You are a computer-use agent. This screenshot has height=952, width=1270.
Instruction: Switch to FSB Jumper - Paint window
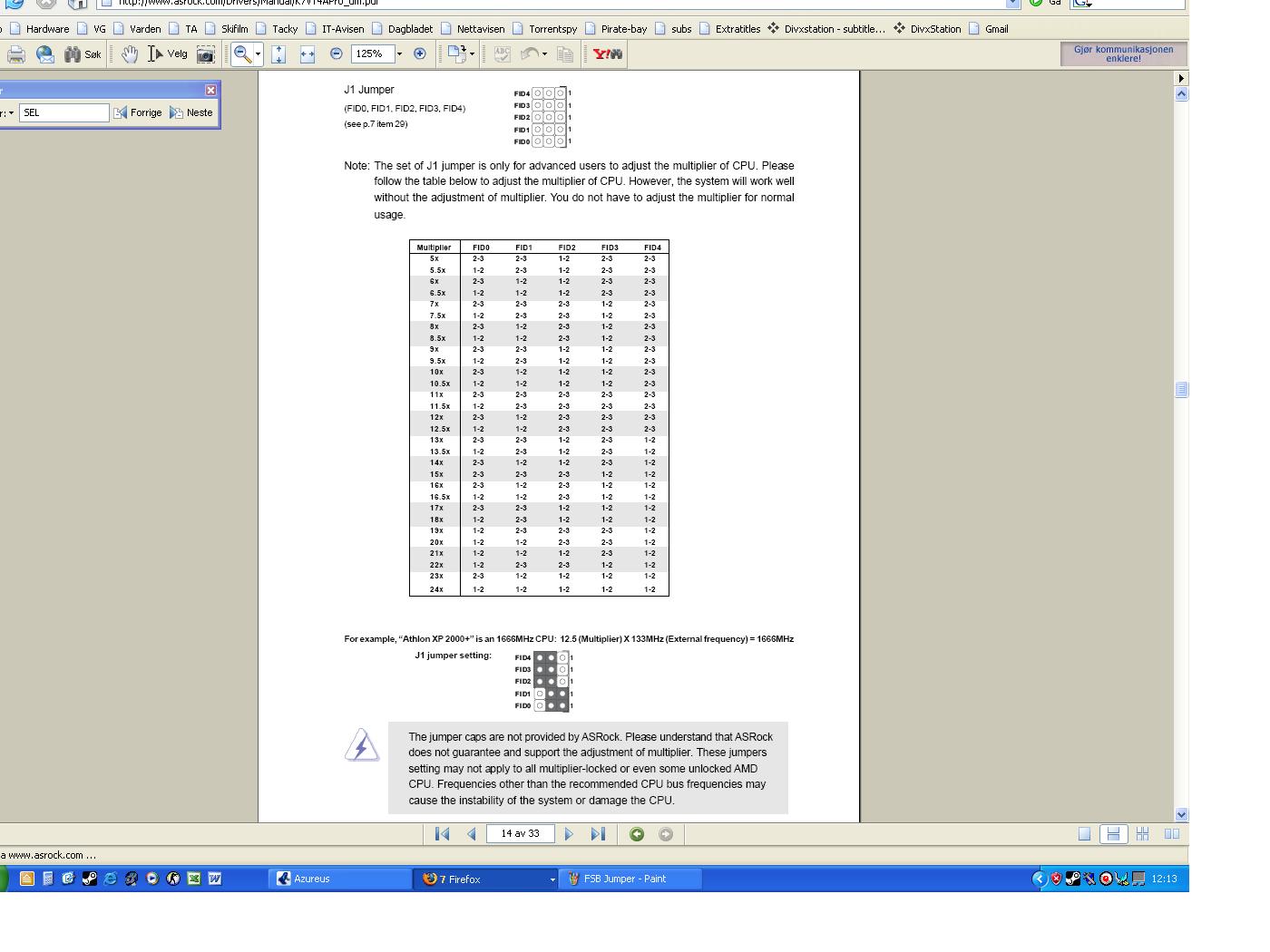pyautogui.click(x=631, y=879)
